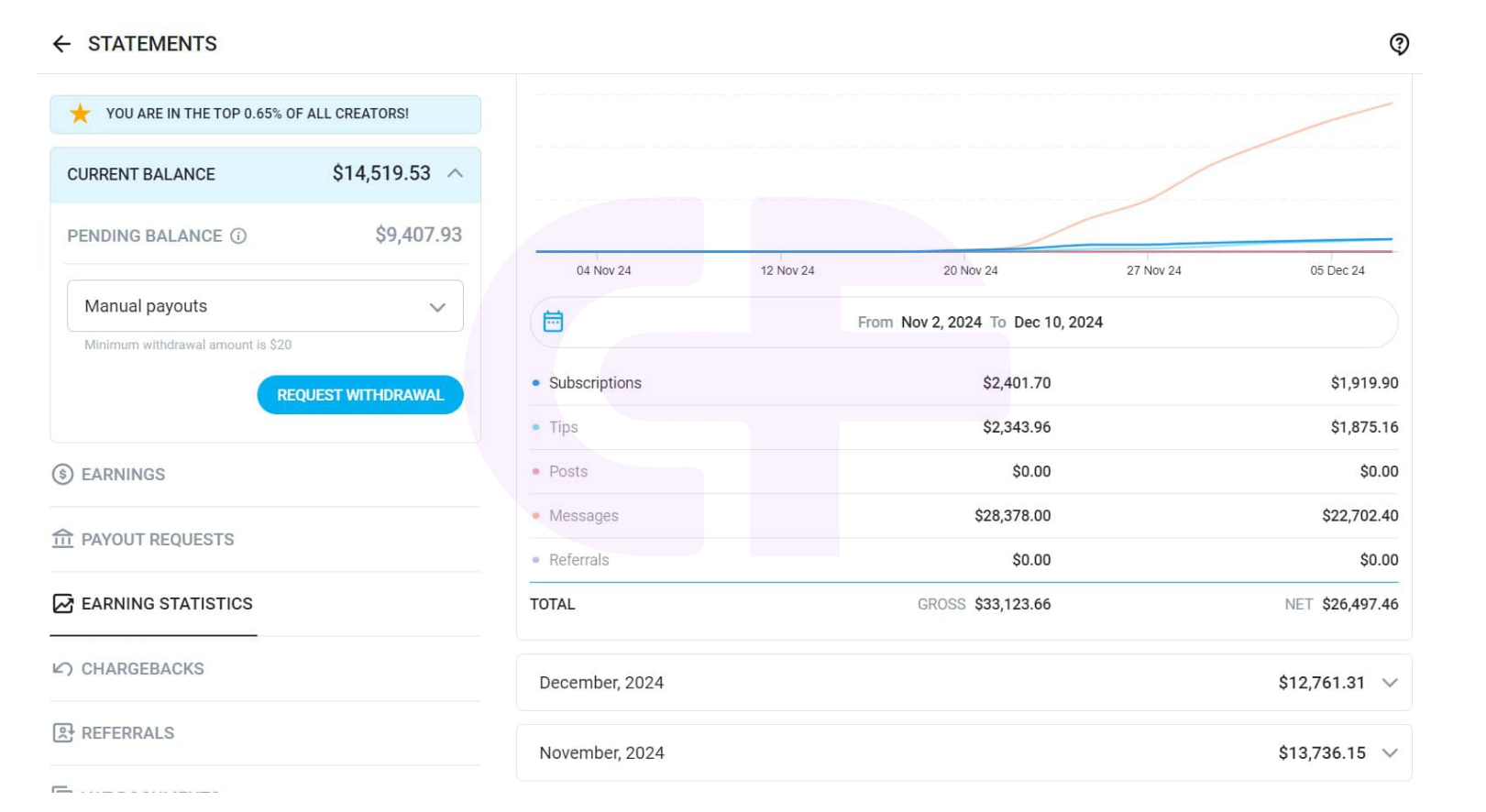Click the Tips net value $1,875.16
This screenshot has height=812, width=1486.
click(x=1364, y=427)
